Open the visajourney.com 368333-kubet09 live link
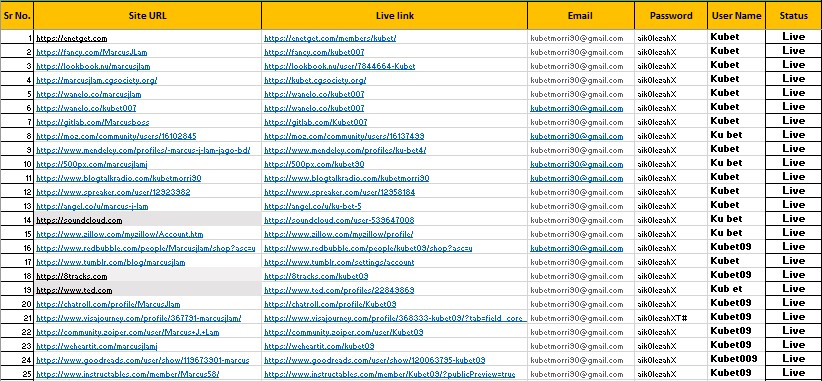The height and width of the screenshot is (381, 822). pyautogui.click(x=395, y=318)
